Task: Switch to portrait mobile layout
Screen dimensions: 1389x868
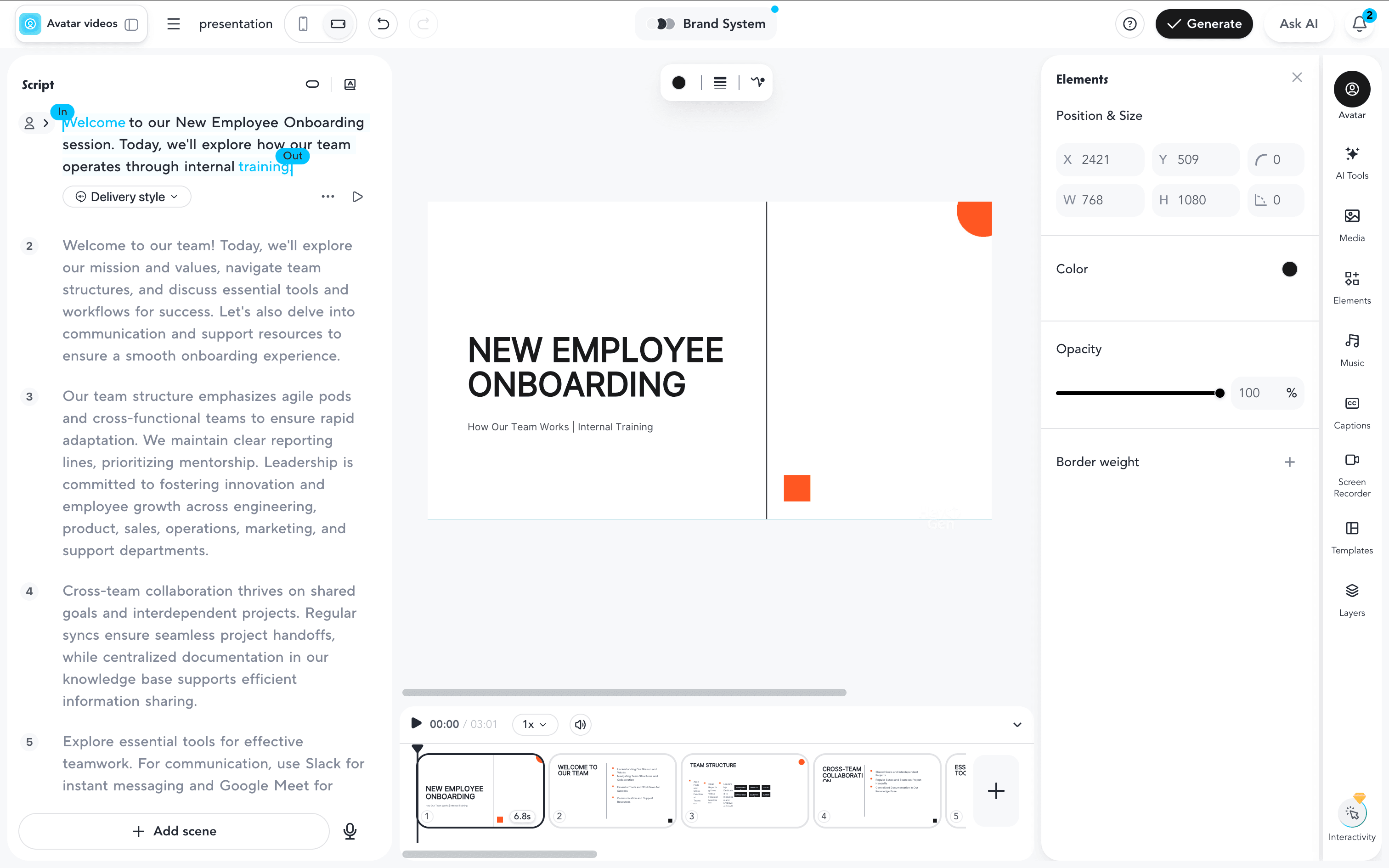Action: 303,23
